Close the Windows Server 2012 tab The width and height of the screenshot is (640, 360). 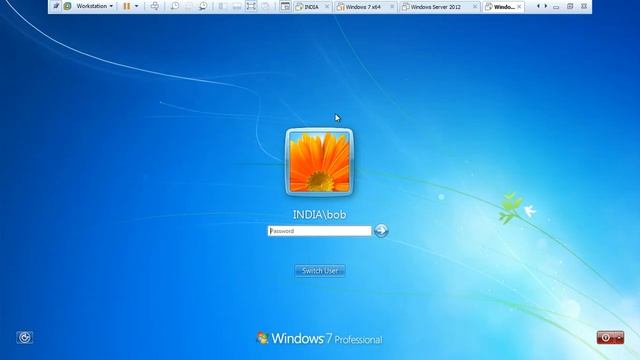coord(475,7)
